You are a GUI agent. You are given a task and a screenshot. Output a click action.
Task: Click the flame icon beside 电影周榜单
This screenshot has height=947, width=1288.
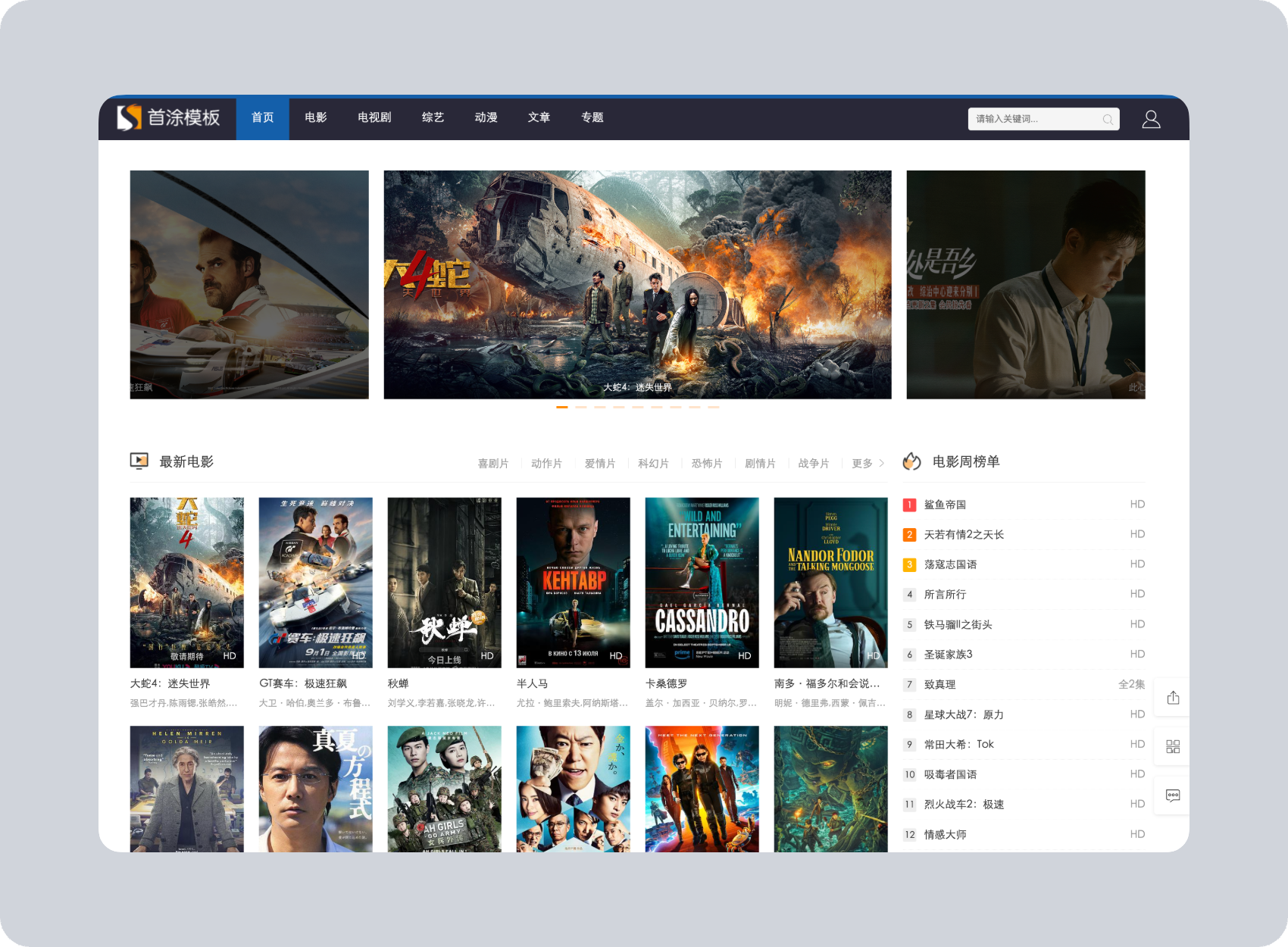(x=912, y=461)
